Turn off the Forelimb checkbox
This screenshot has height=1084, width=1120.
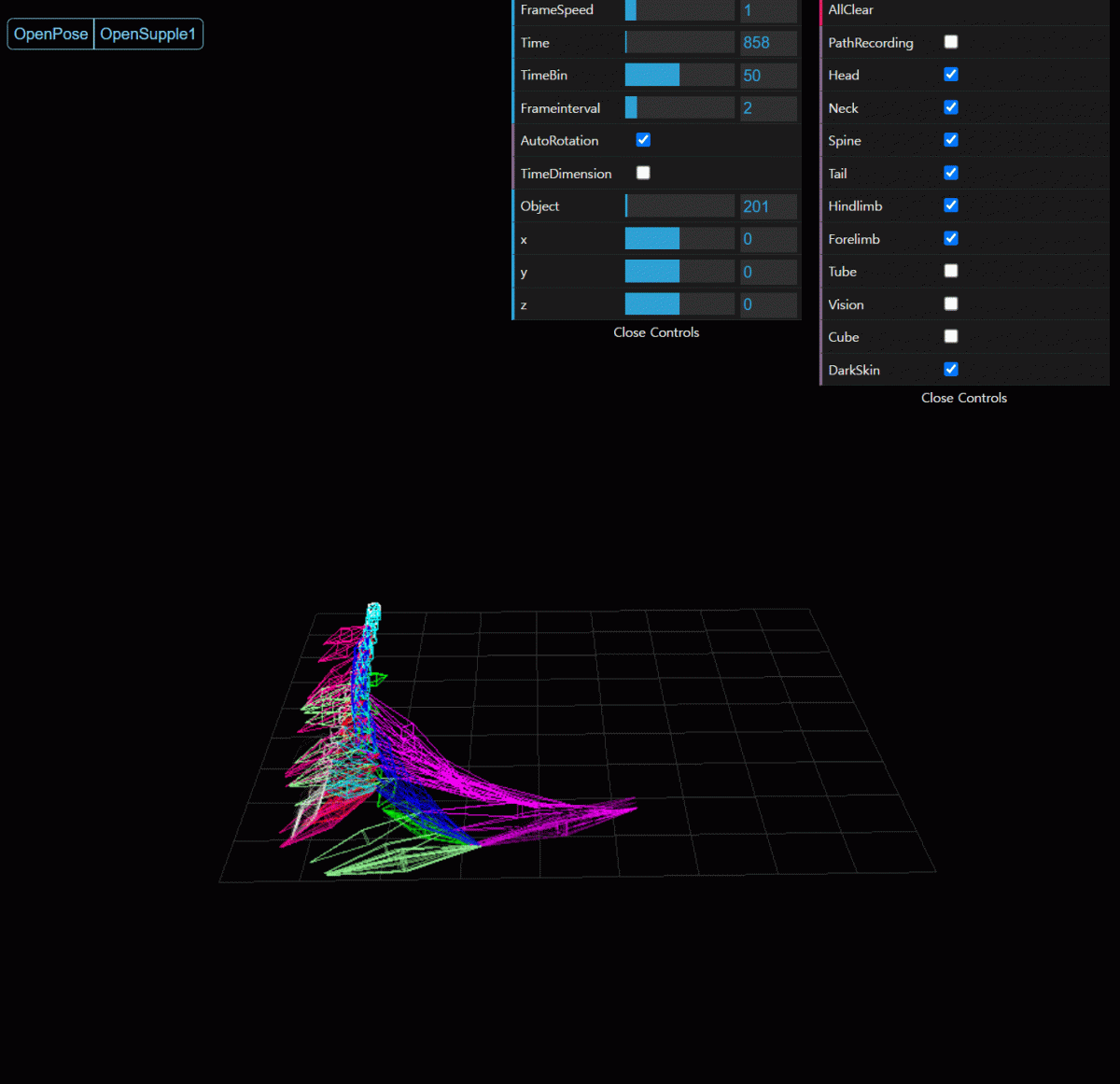point(950,238)
